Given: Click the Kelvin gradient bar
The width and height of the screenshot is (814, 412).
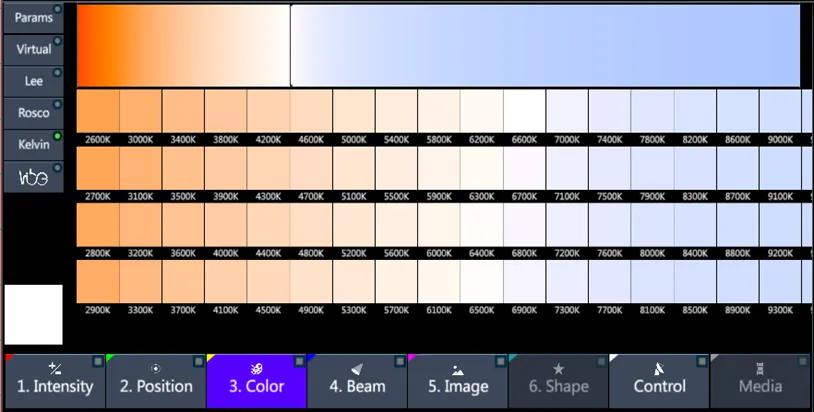Looking at the screenshot, I should [439, 46].
